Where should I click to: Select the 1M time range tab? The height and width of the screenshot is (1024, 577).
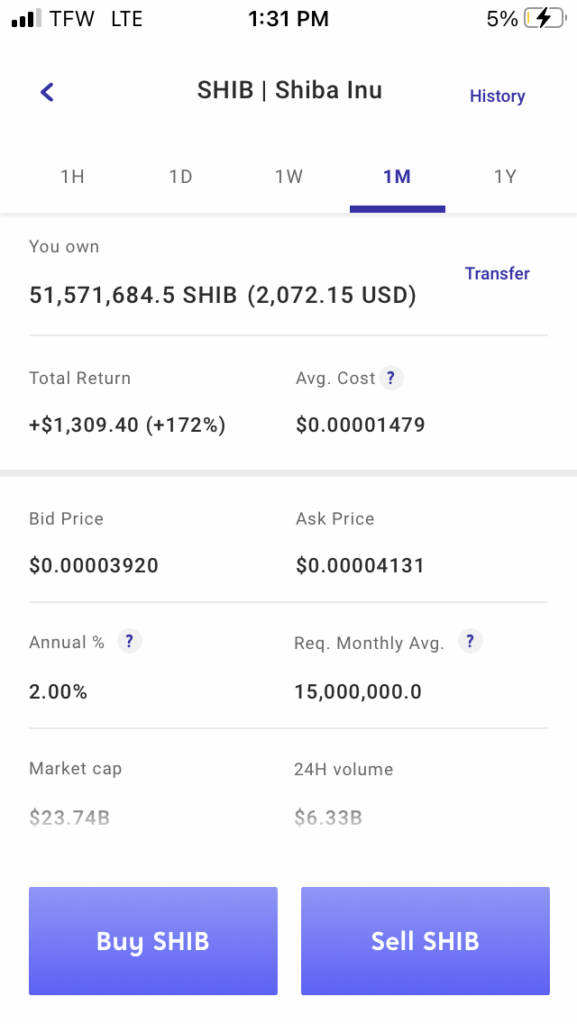point(397,177)
